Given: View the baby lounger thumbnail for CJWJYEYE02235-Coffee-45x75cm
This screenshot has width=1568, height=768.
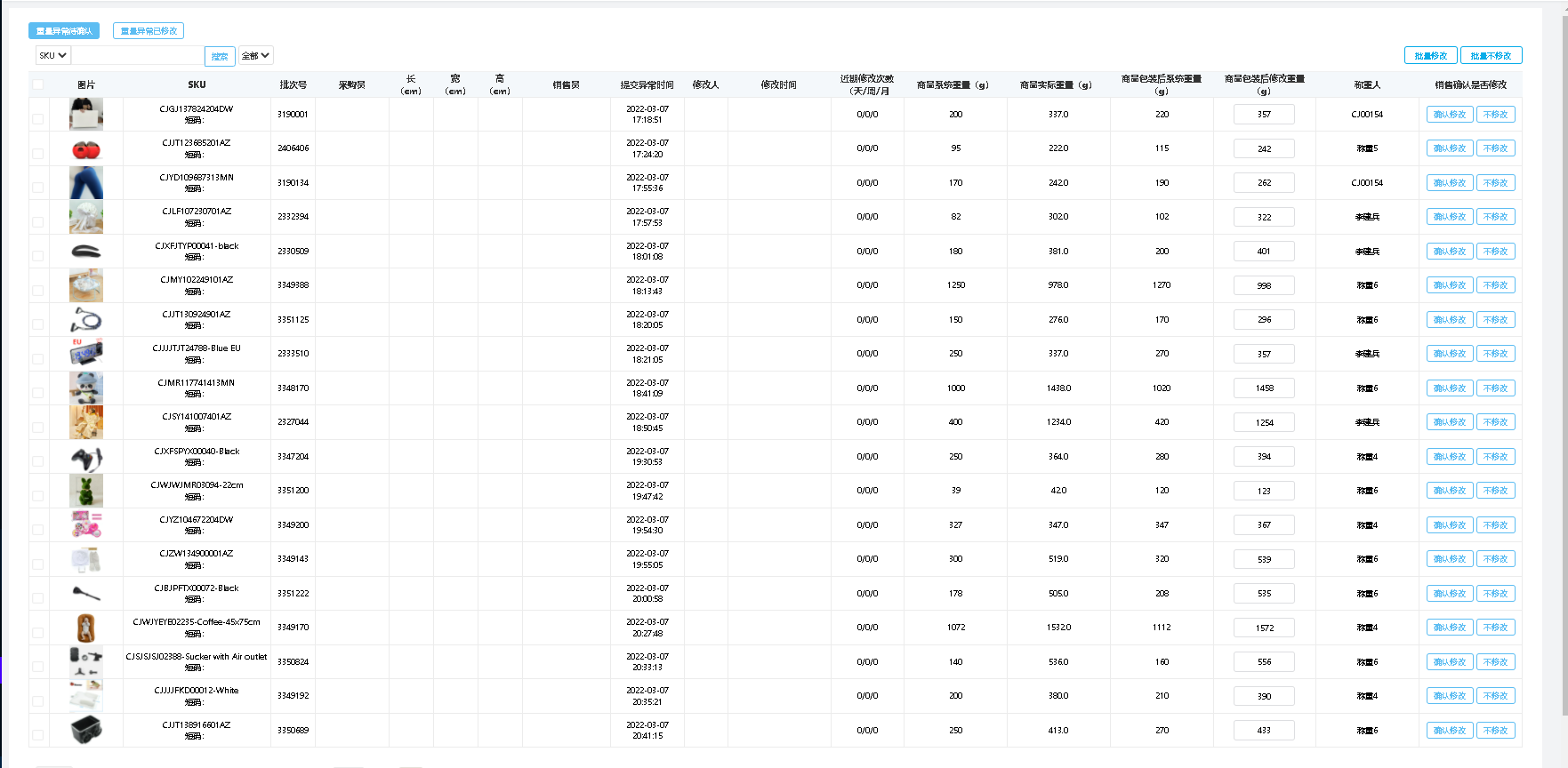Looking at the screenshot, I should pyautogui.click(x=86, y=628).
